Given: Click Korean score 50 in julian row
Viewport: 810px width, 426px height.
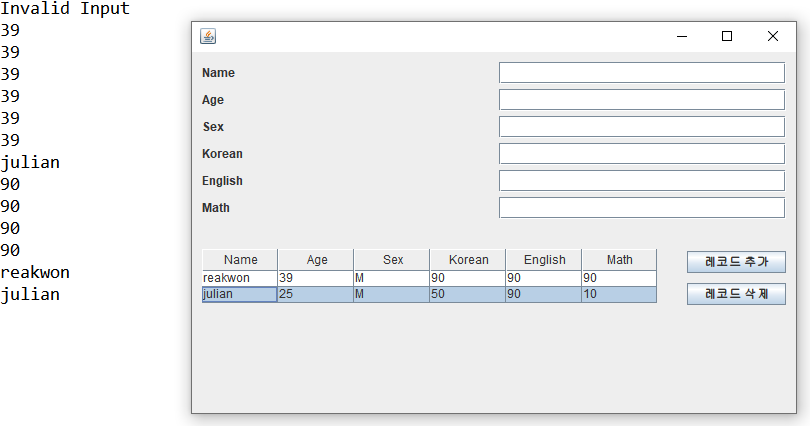Looking at the screenshot, I should [468, 294].
